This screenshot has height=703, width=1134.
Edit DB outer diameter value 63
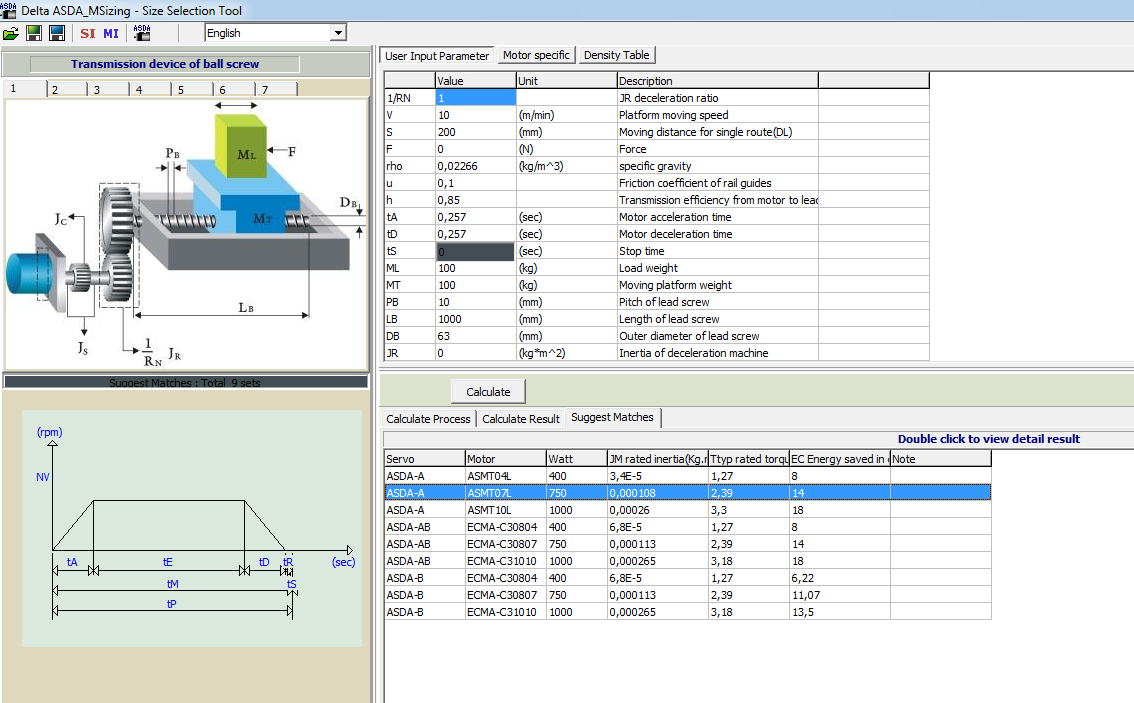click(476, 336)
